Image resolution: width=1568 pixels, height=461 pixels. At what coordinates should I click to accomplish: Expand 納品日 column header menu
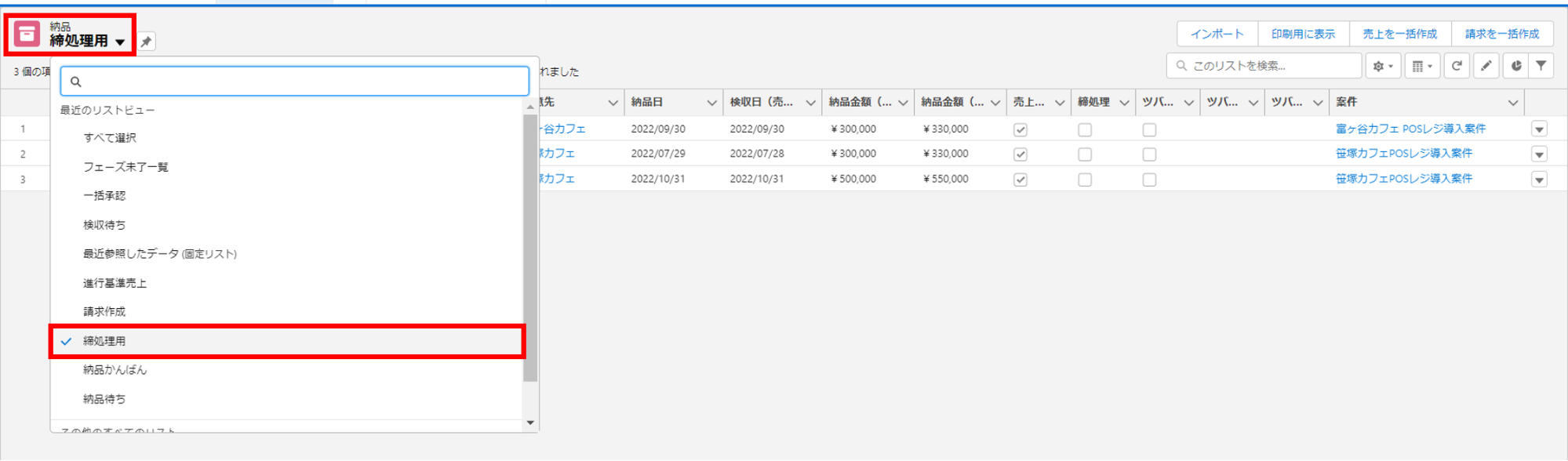click(711, 103)
